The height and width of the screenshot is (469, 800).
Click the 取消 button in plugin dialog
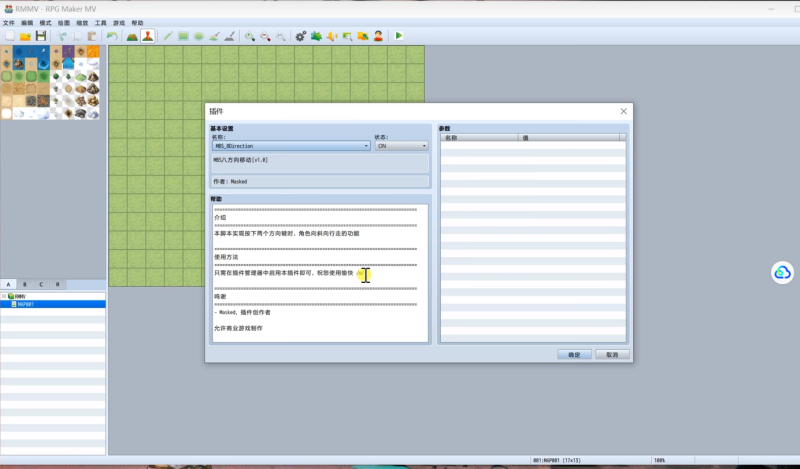coord(612,355)
